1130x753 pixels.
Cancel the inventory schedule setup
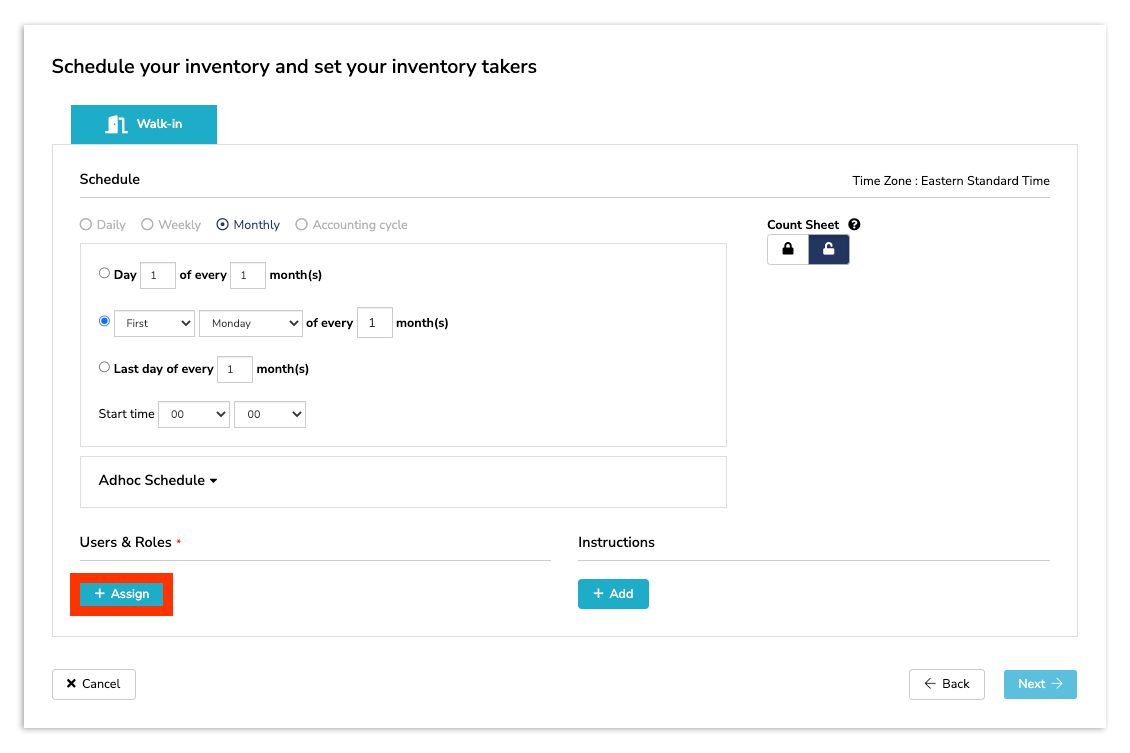(x=93, y=684)
